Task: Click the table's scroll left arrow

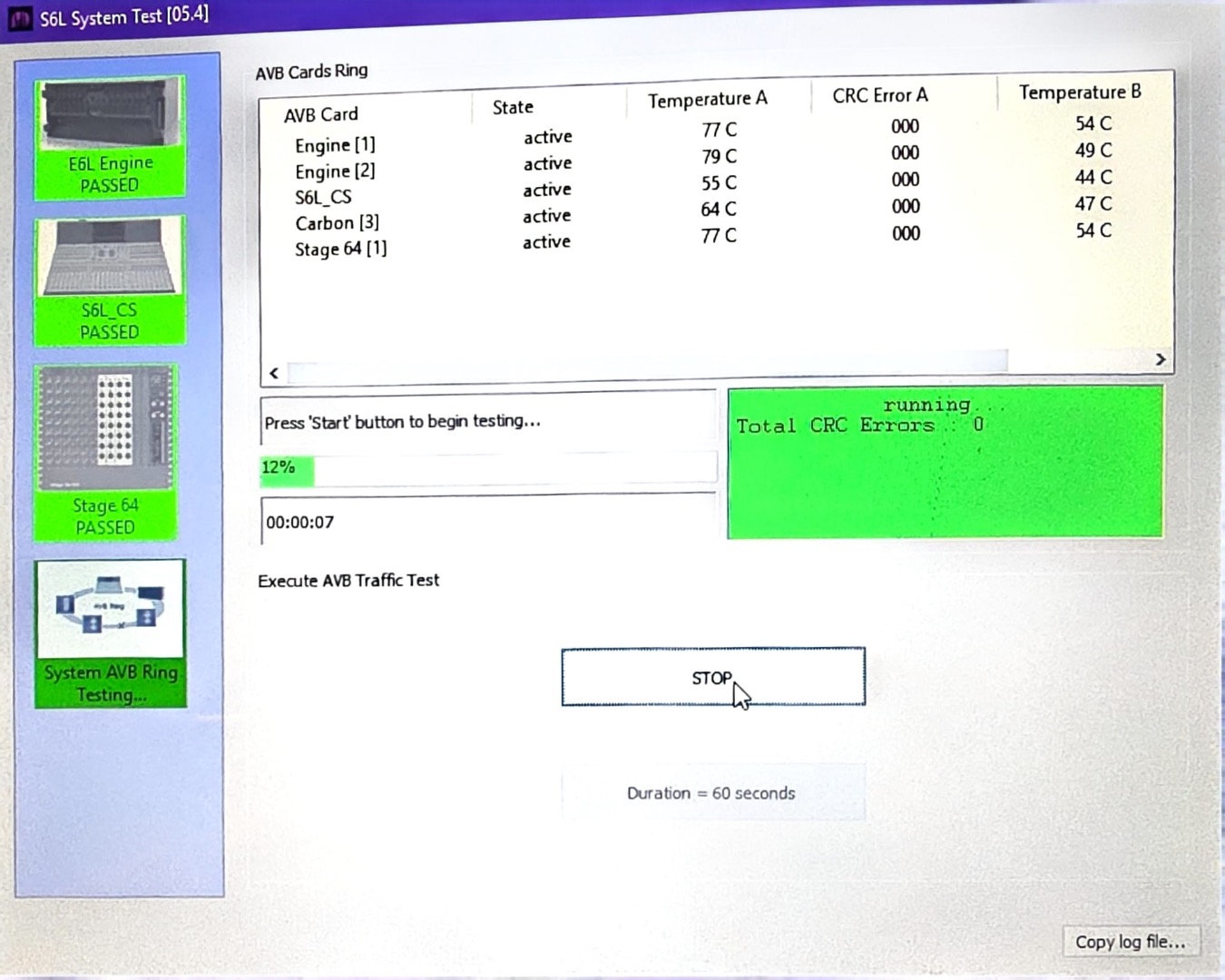Action: click(x=274, y=373)
